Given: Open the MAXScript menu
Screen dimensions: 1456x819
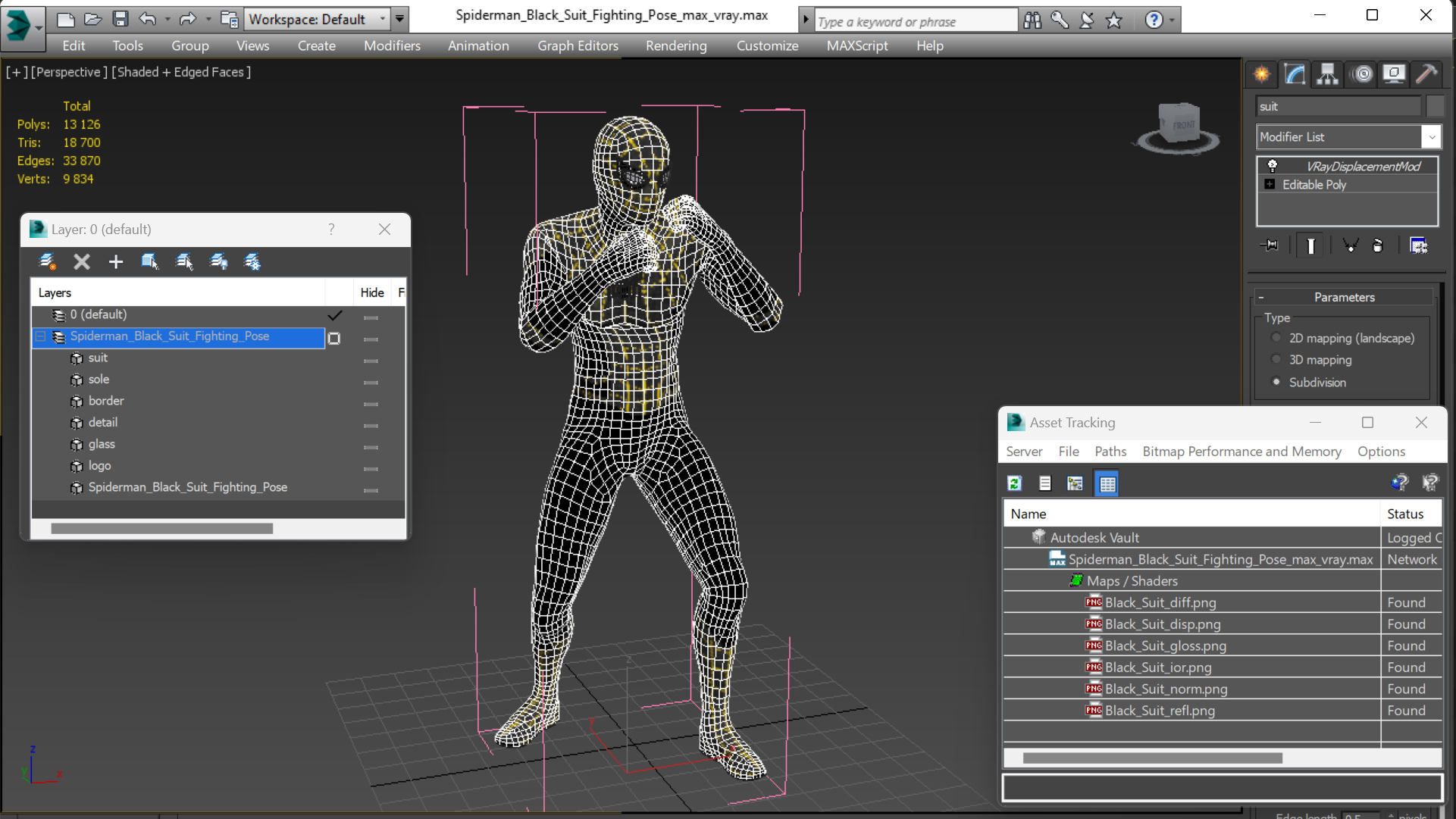Looking at the screenshot, I should tap(857, 45).
